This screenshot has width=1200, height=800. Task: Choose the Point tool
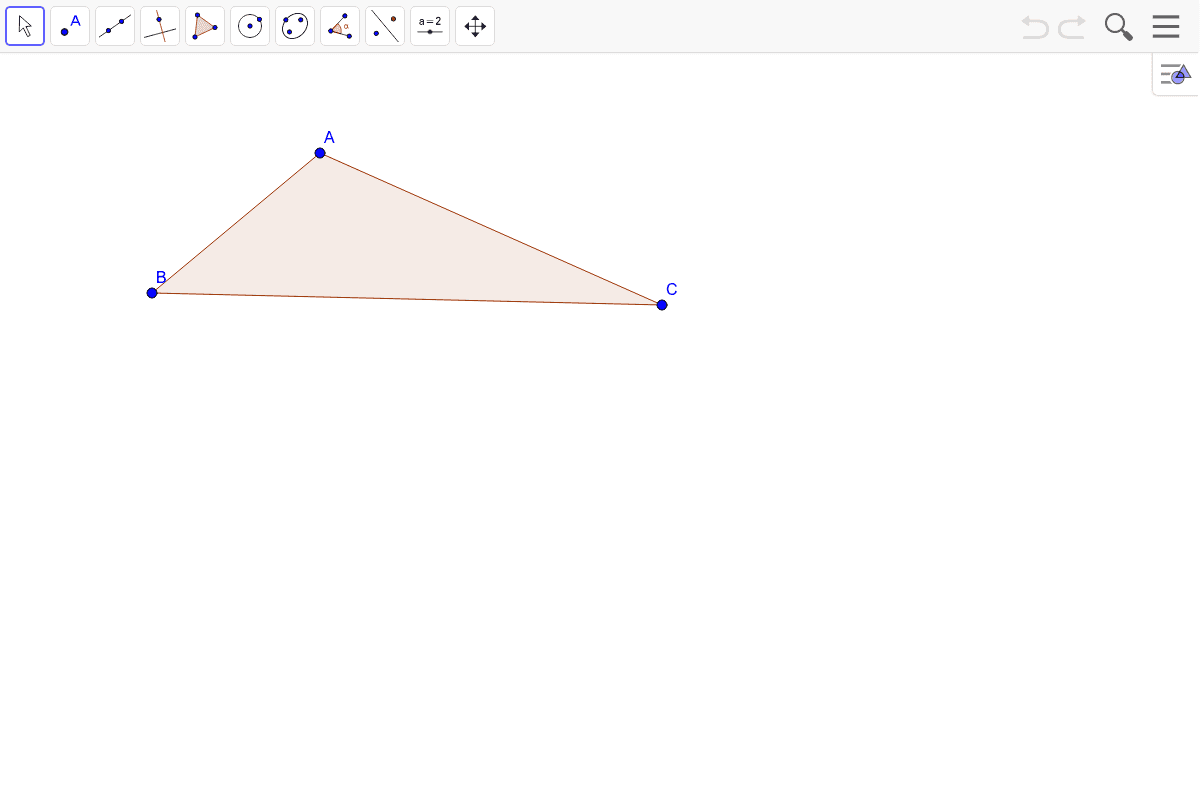tap(70, 26)
